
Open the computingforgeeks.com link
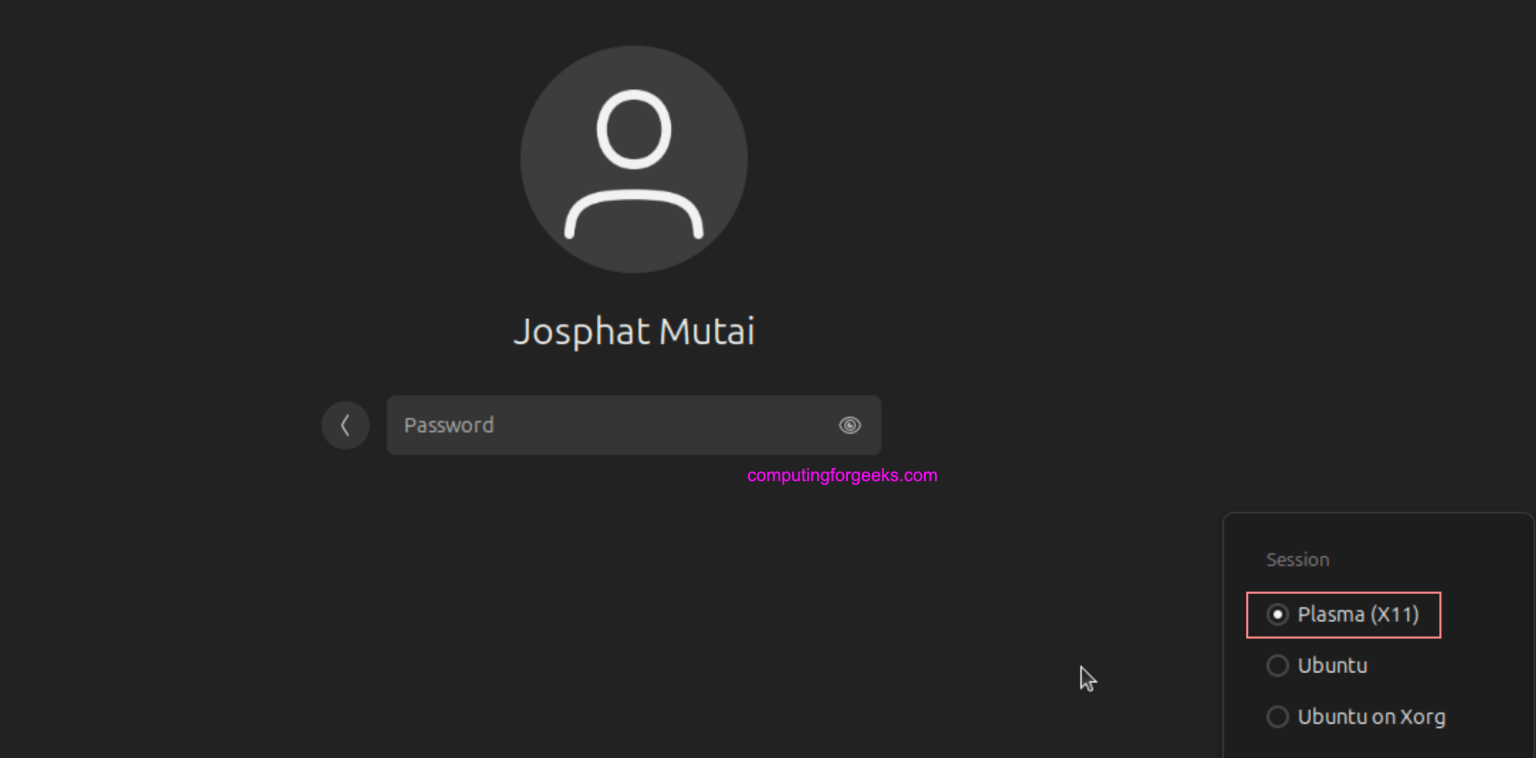[x=841, y=474]
